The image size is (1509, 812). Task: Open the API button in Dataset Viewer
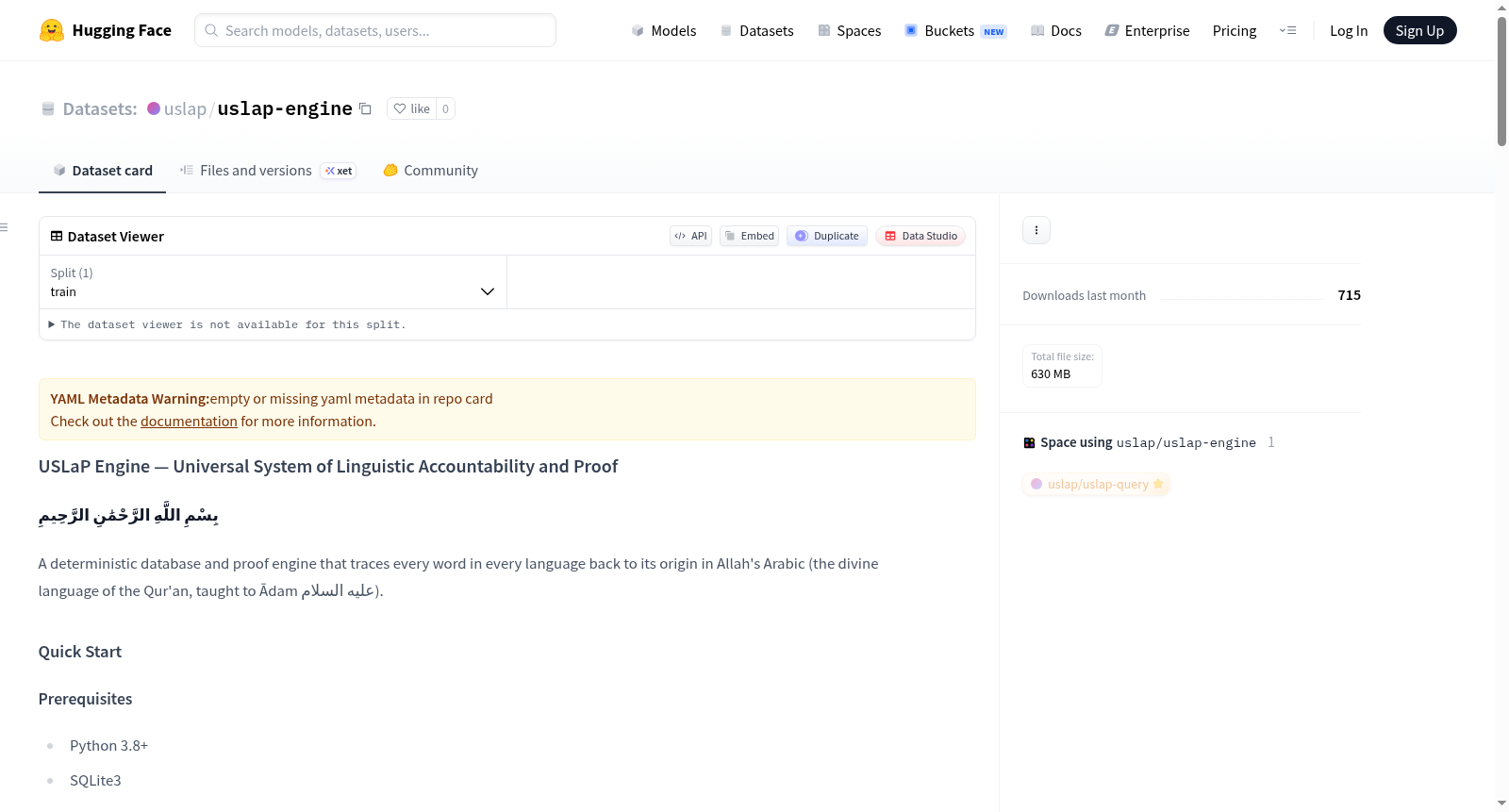coord(690,236)
